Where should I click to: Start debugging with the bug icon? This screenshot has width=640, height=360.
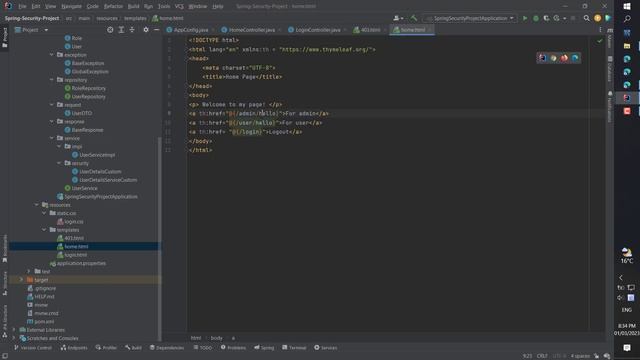tap(536, 18)
